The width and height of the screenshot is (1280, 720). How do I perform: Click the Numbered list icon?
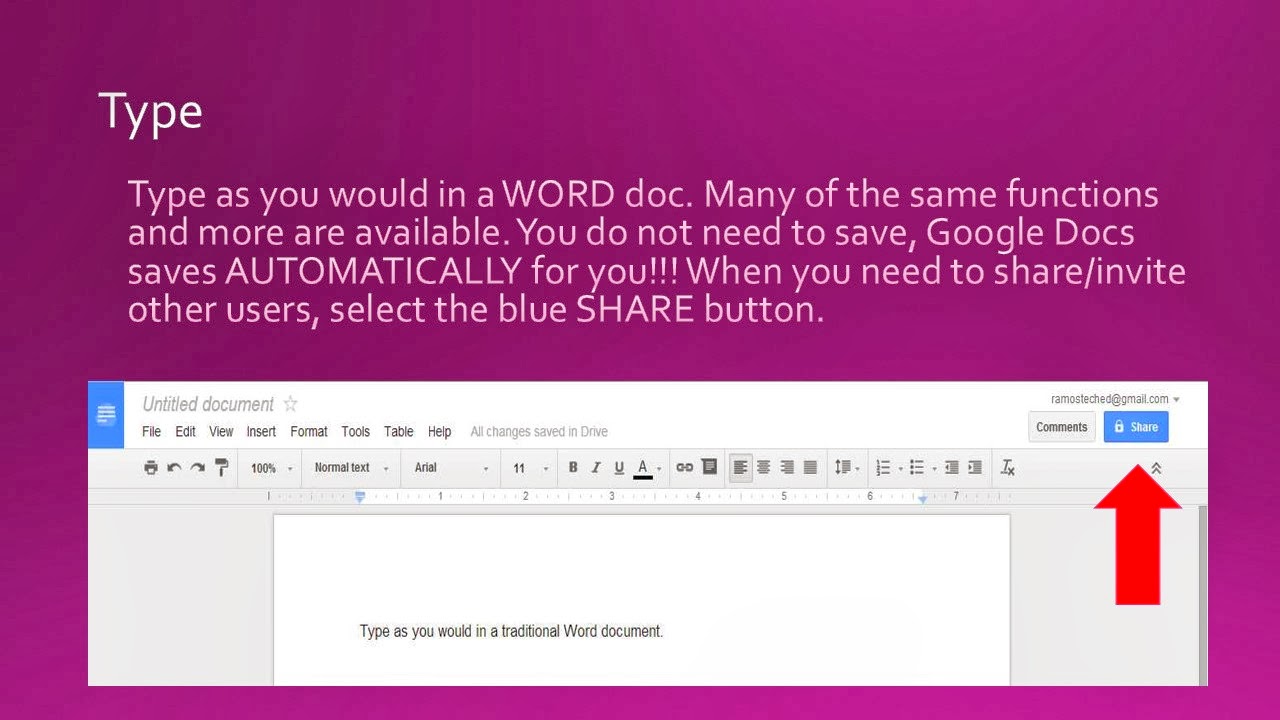coord(883,467)
